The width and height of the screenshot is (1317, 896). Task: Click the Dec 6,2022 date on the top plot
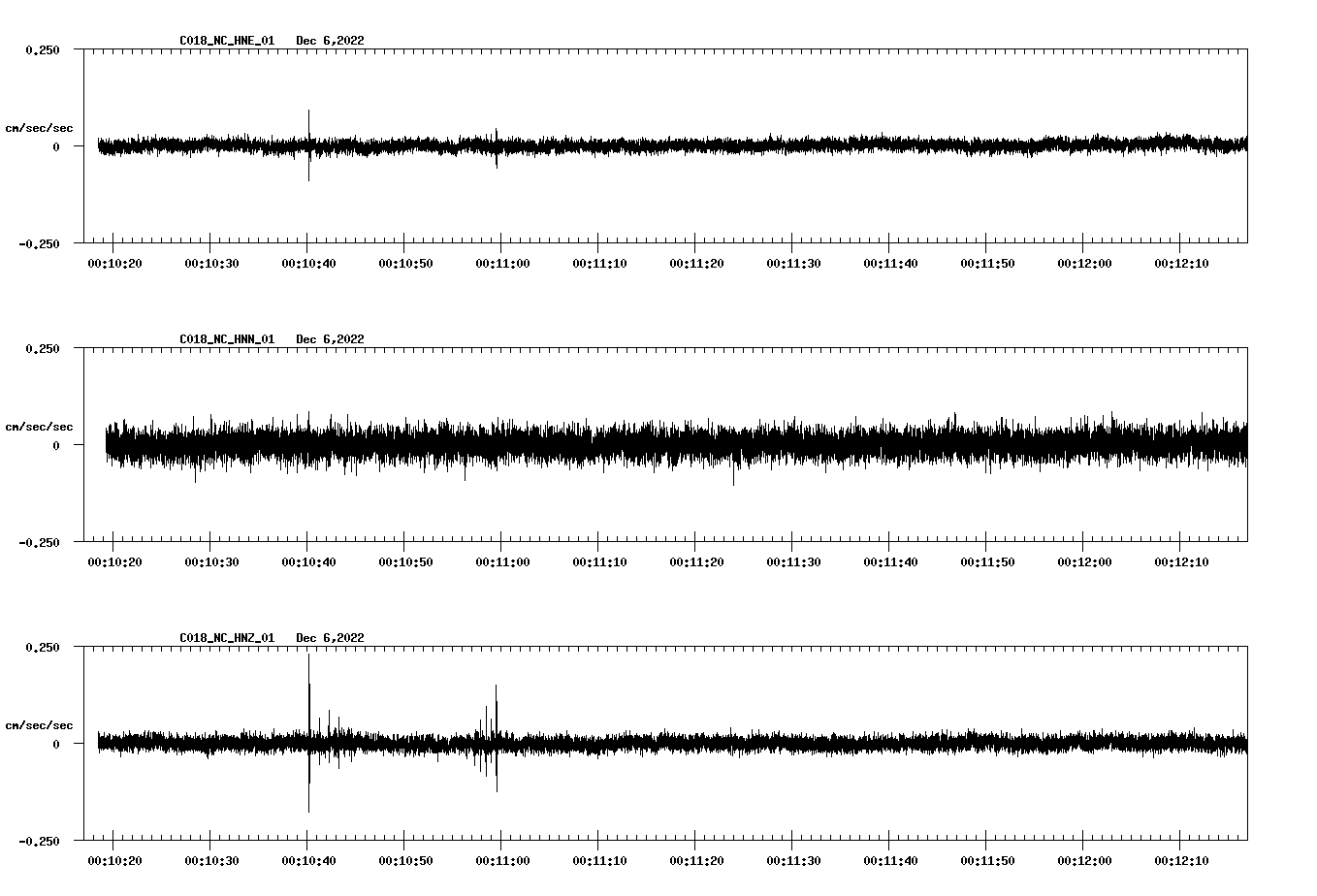click(x=331, y=41)
